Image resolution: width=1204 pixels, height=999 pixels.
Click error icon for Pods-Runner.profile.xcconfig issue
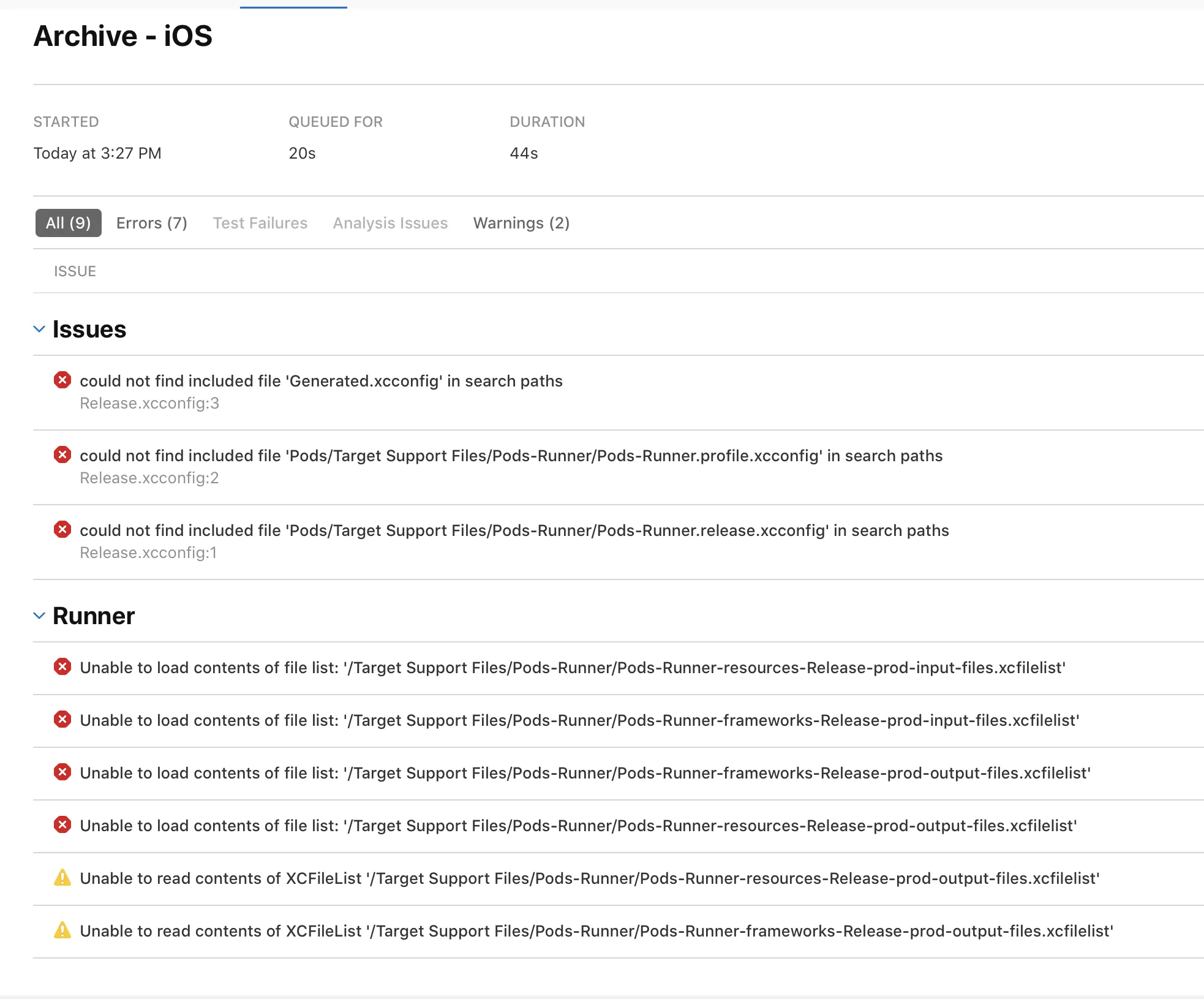(62, 455)
